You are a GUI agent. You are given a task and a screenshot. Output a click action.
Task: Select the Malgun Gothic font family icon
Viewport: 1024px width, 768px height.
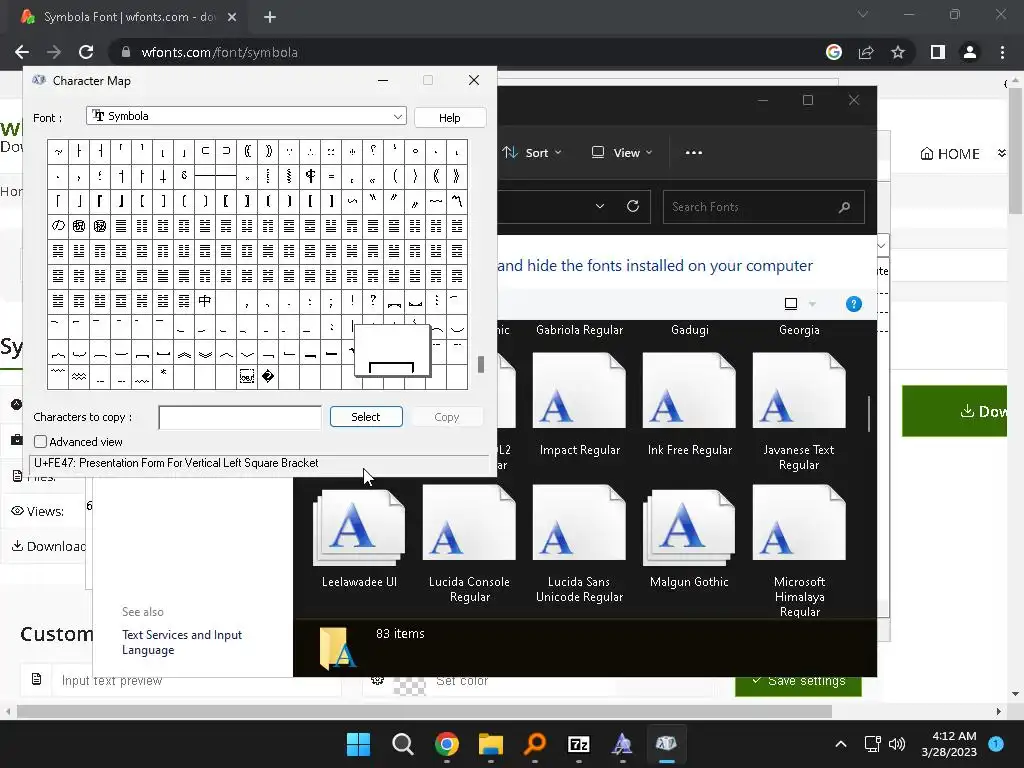[689, 526]
